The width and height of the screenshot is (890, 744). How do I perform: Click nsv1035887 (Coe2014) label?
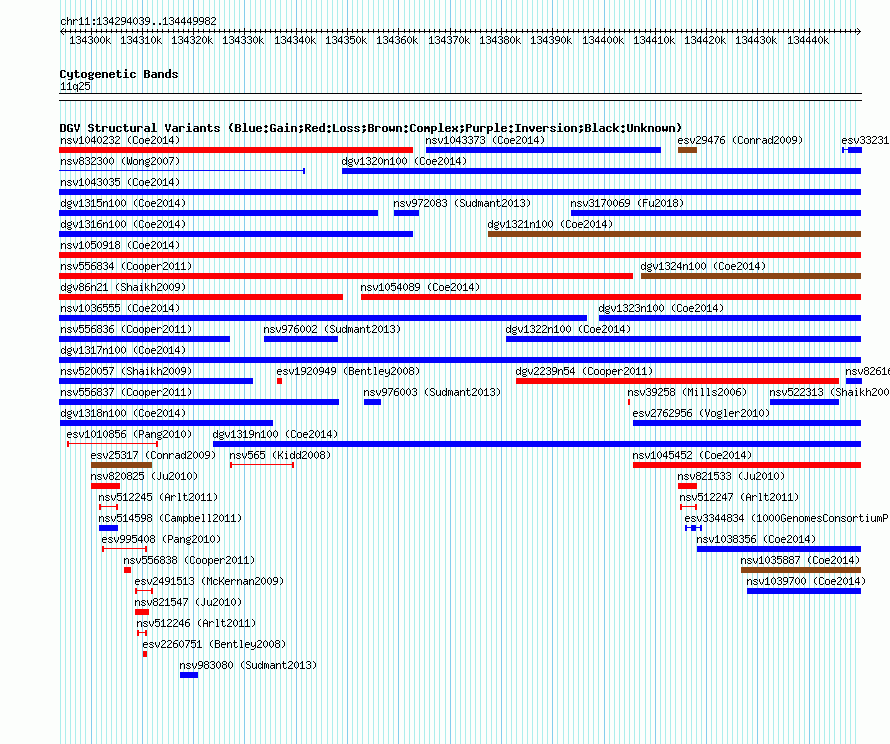point(800,560)
